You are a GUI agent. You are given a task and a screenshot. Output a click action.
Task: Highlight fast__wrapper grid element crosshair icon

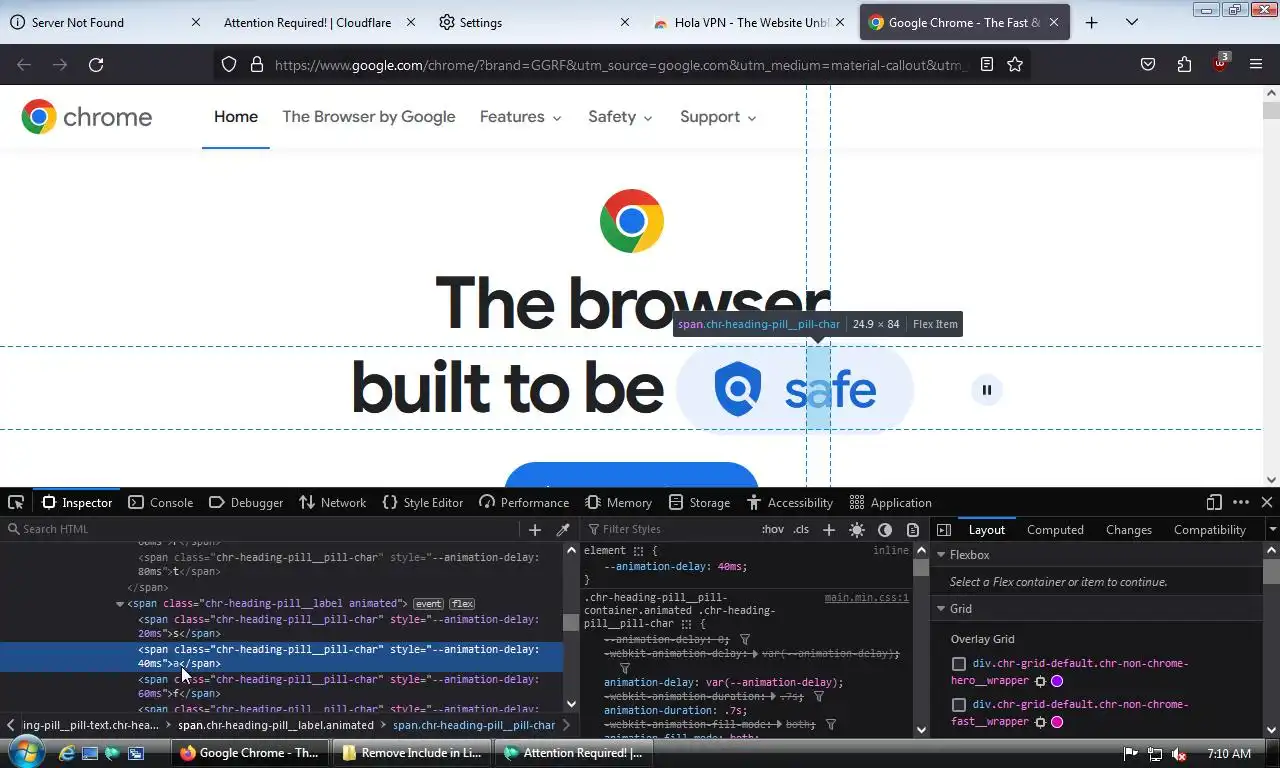(x=1040, y=722)
